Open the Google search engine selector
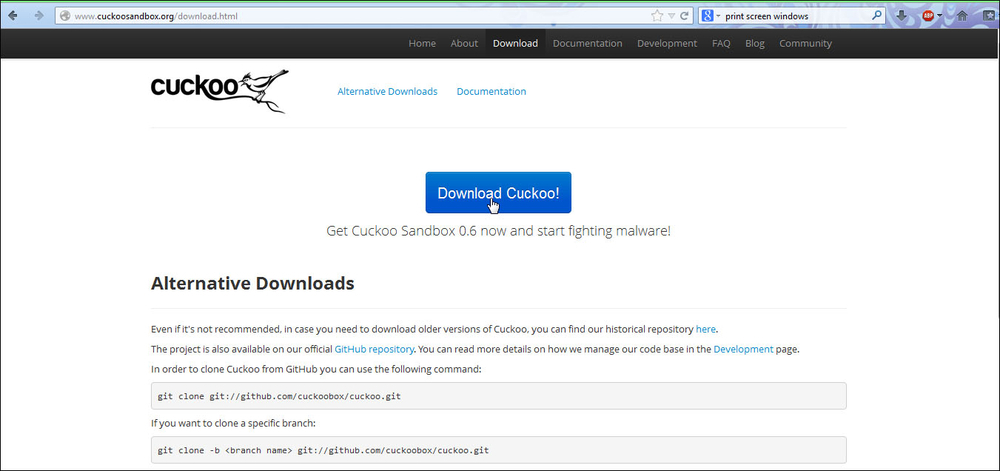1000x471 pixels. (710, 16)
